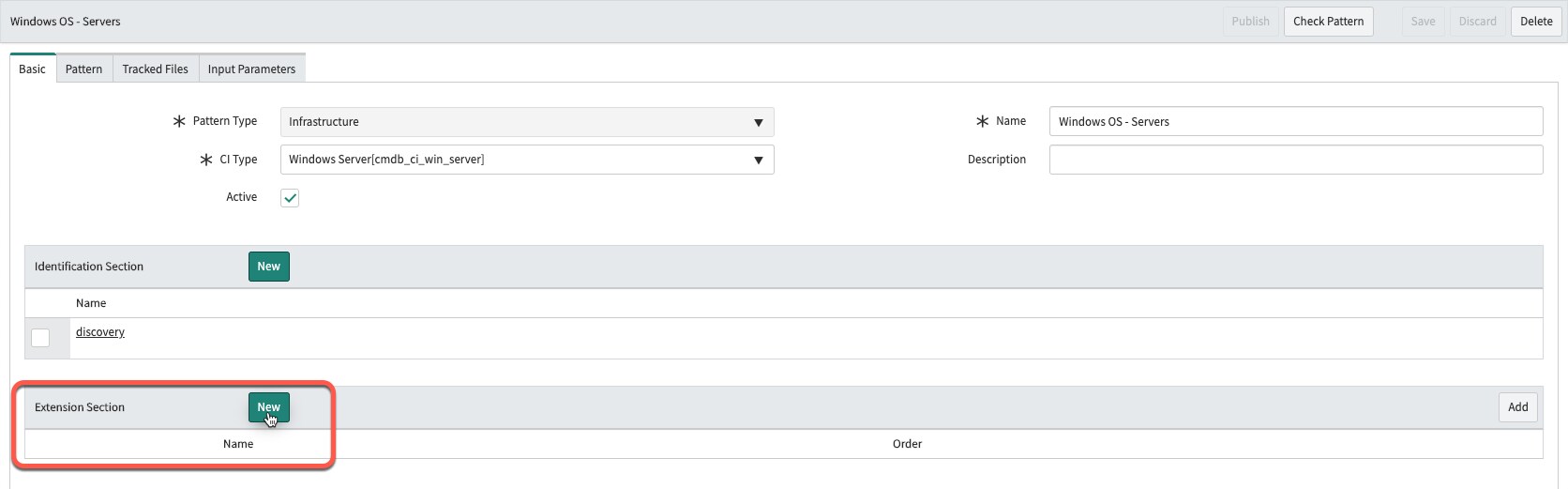The height and width of the screenshot is (489, 1568).
Task: Click the Extension Section heading
Action: pos(80,407)
